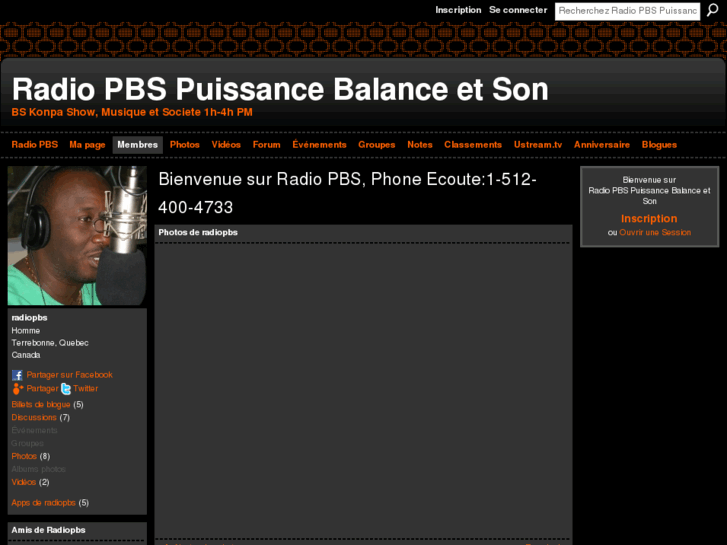Click the Photos de radiopbs heading
Viewport: 727px width, 545px height.
point(198,232)
